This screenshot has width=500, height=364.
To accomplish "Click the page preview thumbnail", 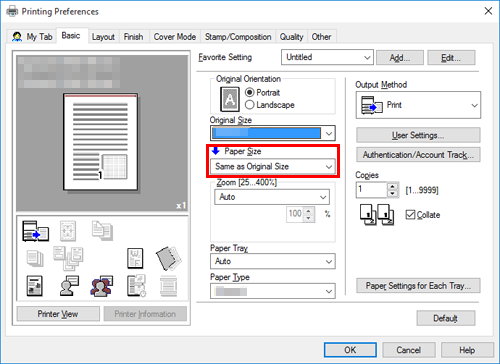I will tap(101, 142).
